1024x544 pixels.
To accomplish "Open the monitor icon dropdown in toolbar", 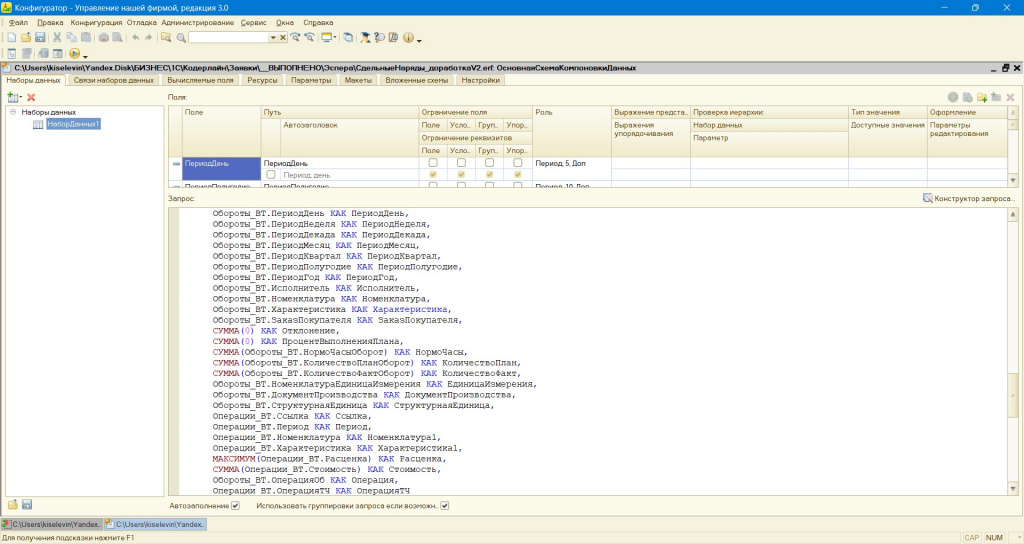I will click(x=334, y=38).
